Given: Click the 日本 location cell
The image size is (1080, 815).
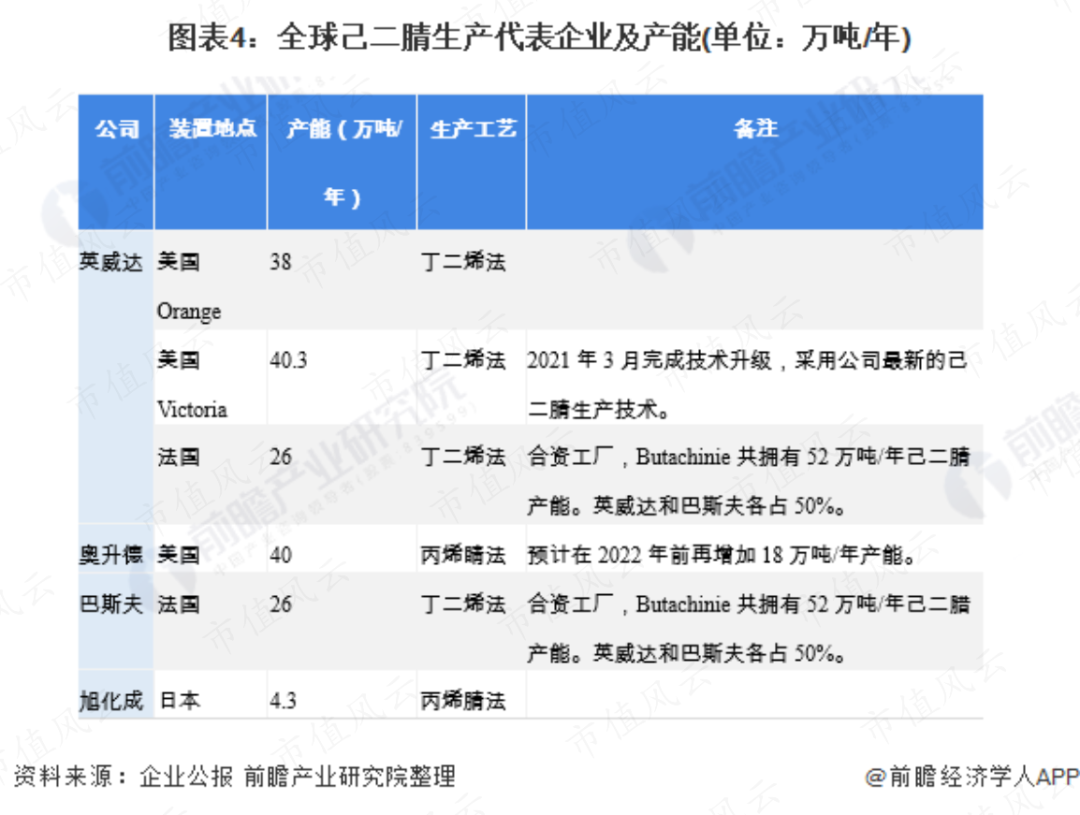Looking at the screenshot, I should 179,701.
